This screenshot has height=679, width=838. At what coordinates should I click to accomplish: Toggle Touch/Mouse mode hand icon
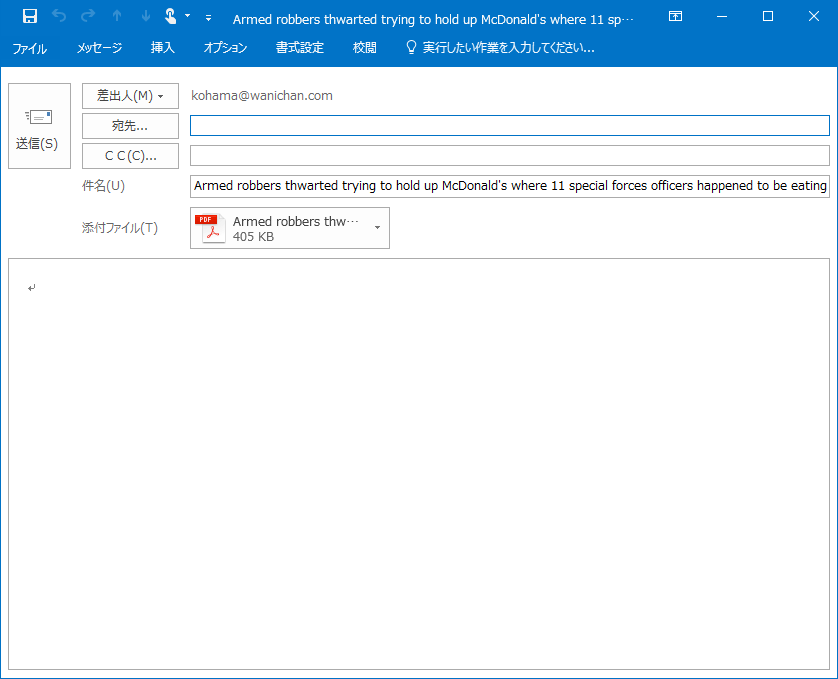click(x=170, y=17)
